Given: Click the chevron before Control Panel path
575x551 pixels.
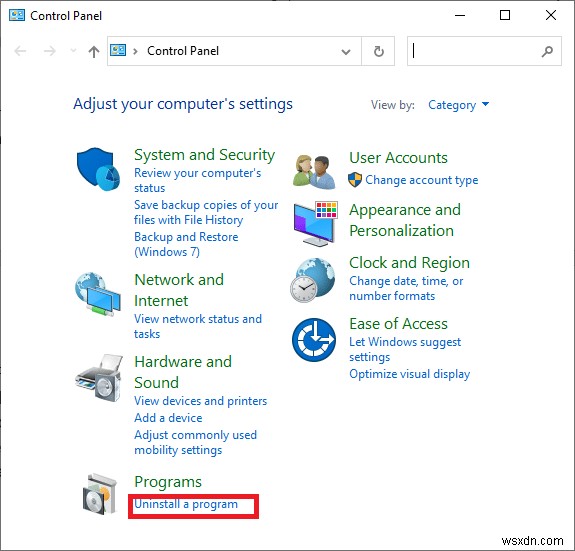Looking at the screenshot, I should coord(136,51).
